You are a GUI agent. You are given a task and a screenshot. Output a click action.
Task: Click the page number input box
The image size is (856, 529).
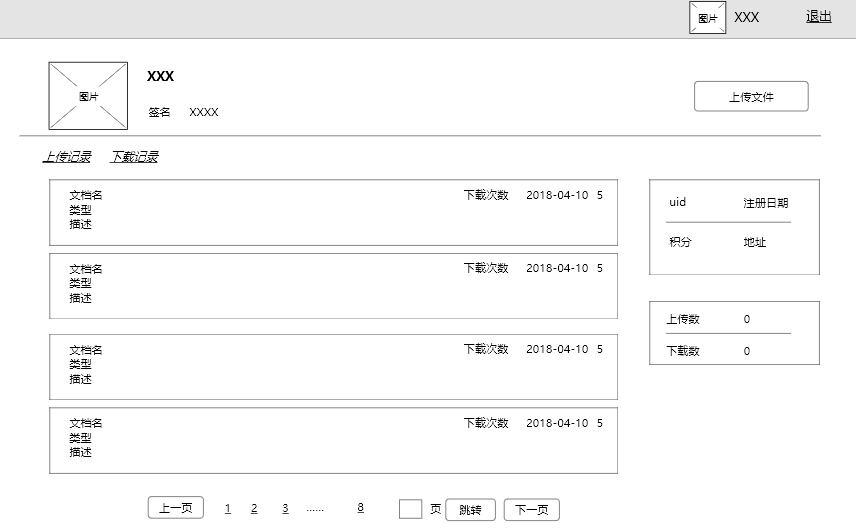pos(410,509)
